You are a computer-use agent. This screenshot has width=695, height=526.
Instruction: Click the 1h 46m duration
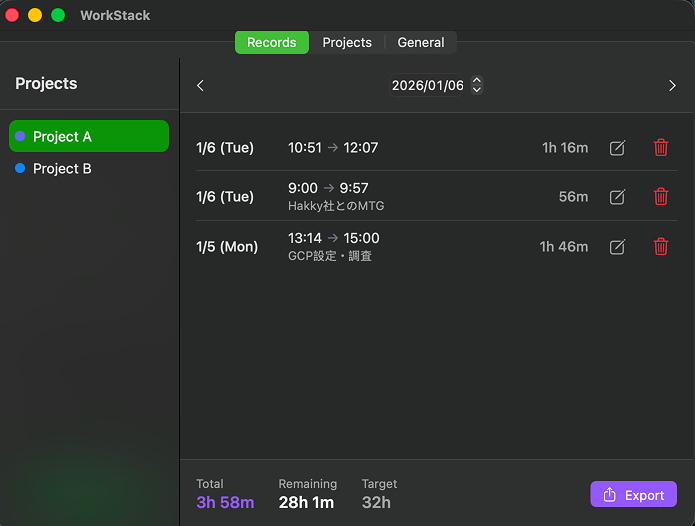[x=564, y=246]
